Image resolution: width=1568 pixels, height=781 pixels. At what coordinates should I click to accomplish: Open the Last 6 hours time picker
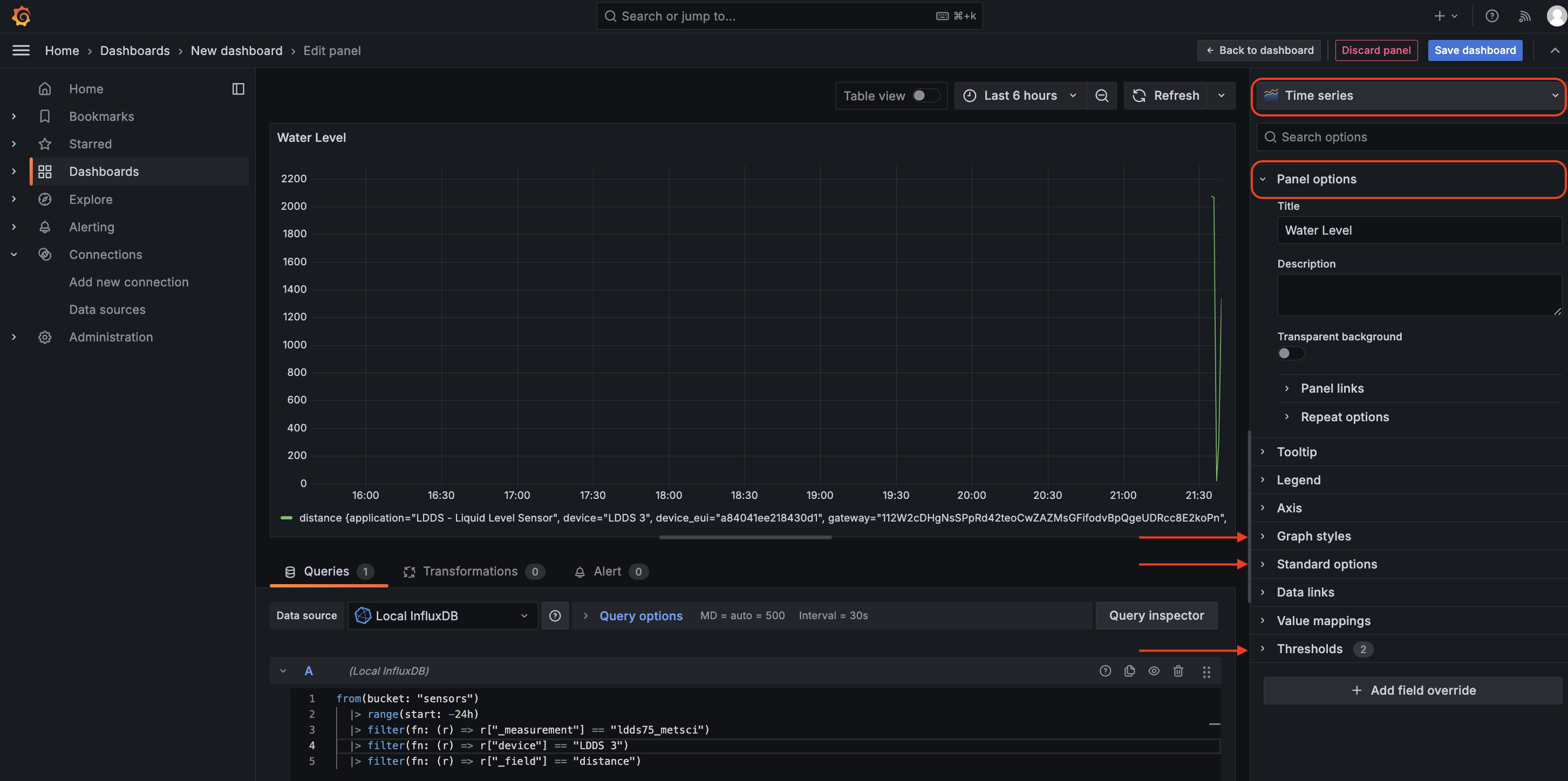[x=1020, y=95]
